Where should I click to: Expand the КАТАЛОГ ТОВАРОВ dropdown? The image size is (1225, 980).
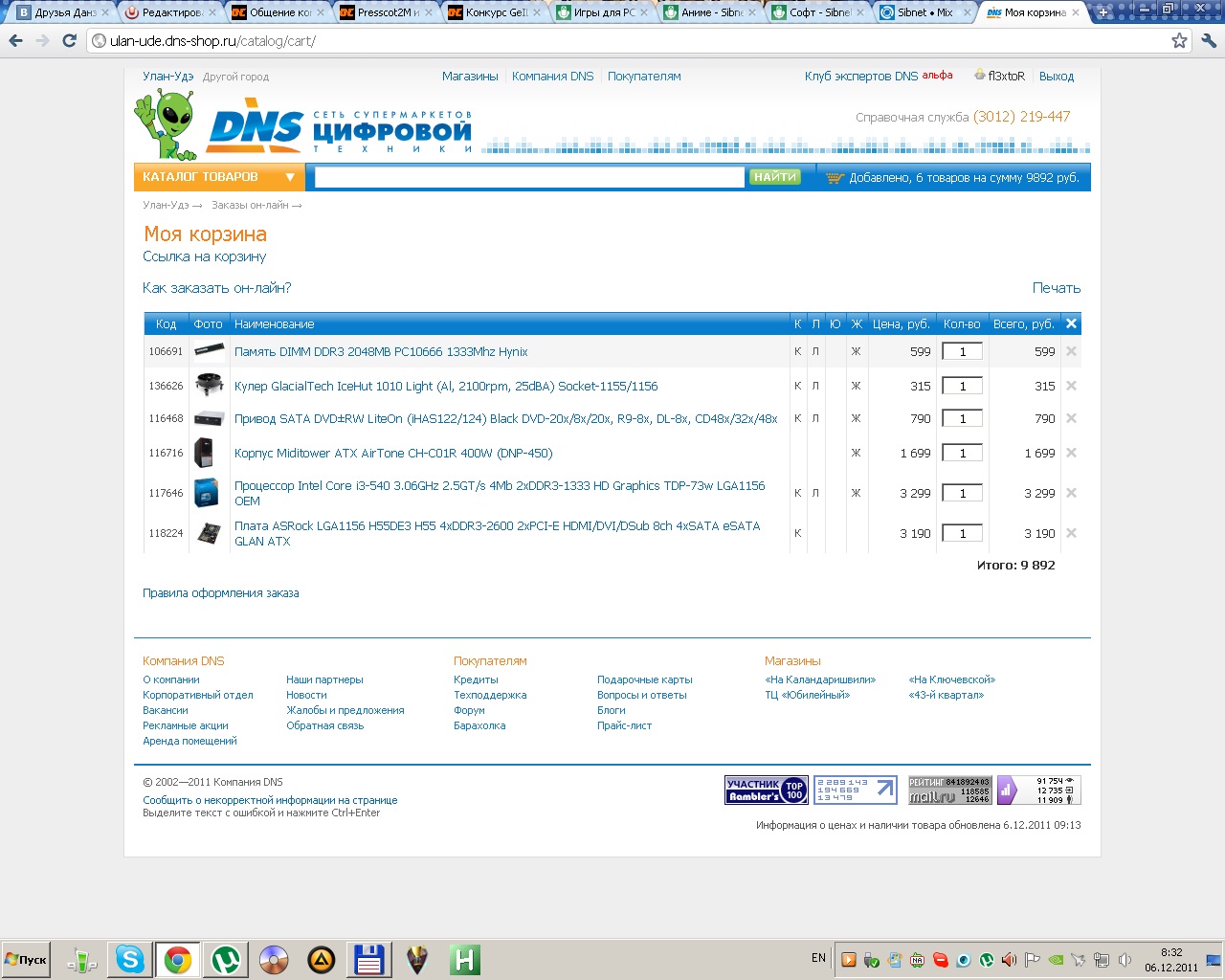click(x=219, y=177)
